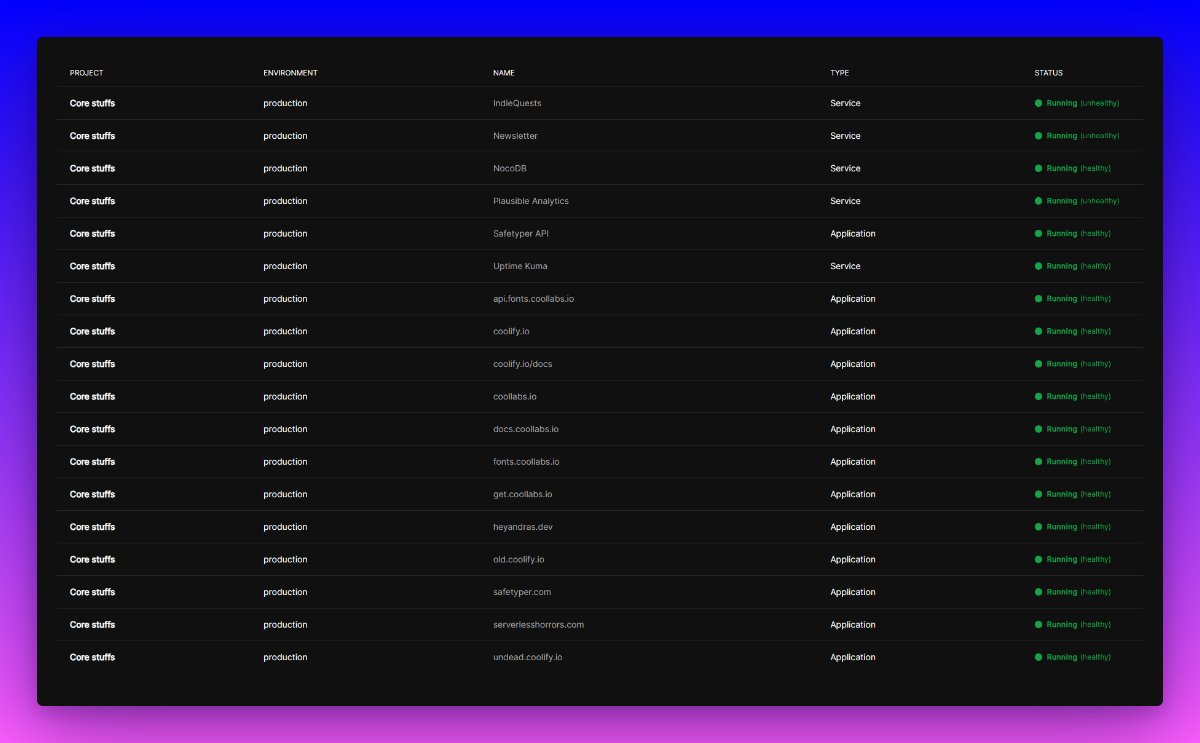Select the heyandras.dev name cell
This screenshot has height=743, width=1200.
point(523,527)
